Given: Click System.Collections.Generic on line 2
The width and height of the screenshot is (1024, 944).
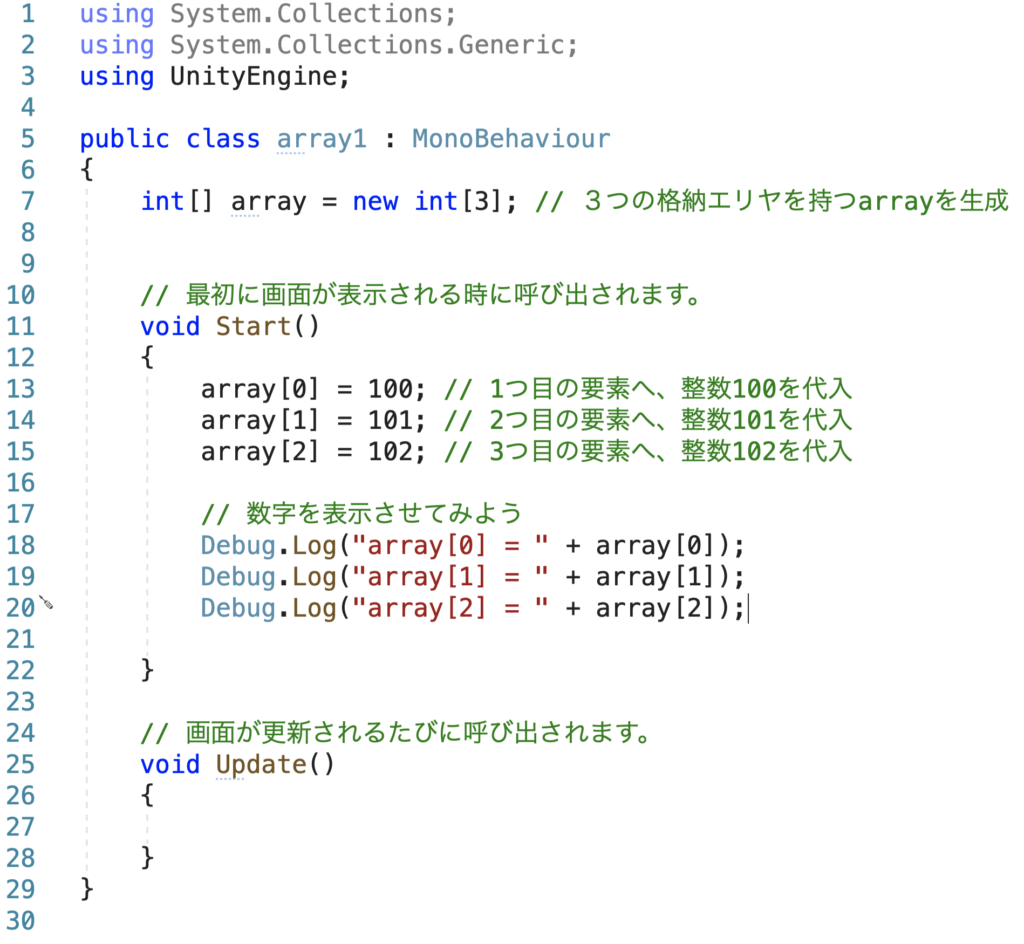Looking at the screenshot, I should click(x=374, y=46).
